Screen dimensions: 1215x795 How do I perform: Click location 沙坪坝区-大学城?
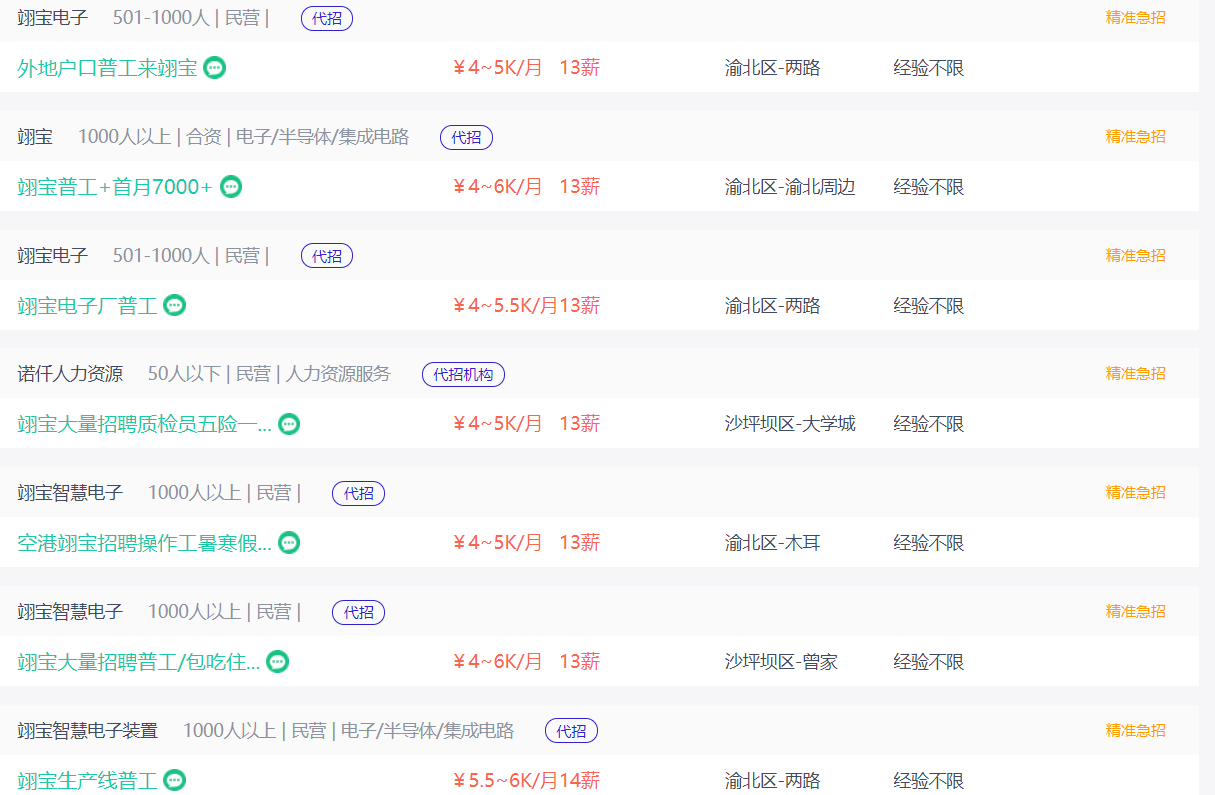(x=790, y=424)
